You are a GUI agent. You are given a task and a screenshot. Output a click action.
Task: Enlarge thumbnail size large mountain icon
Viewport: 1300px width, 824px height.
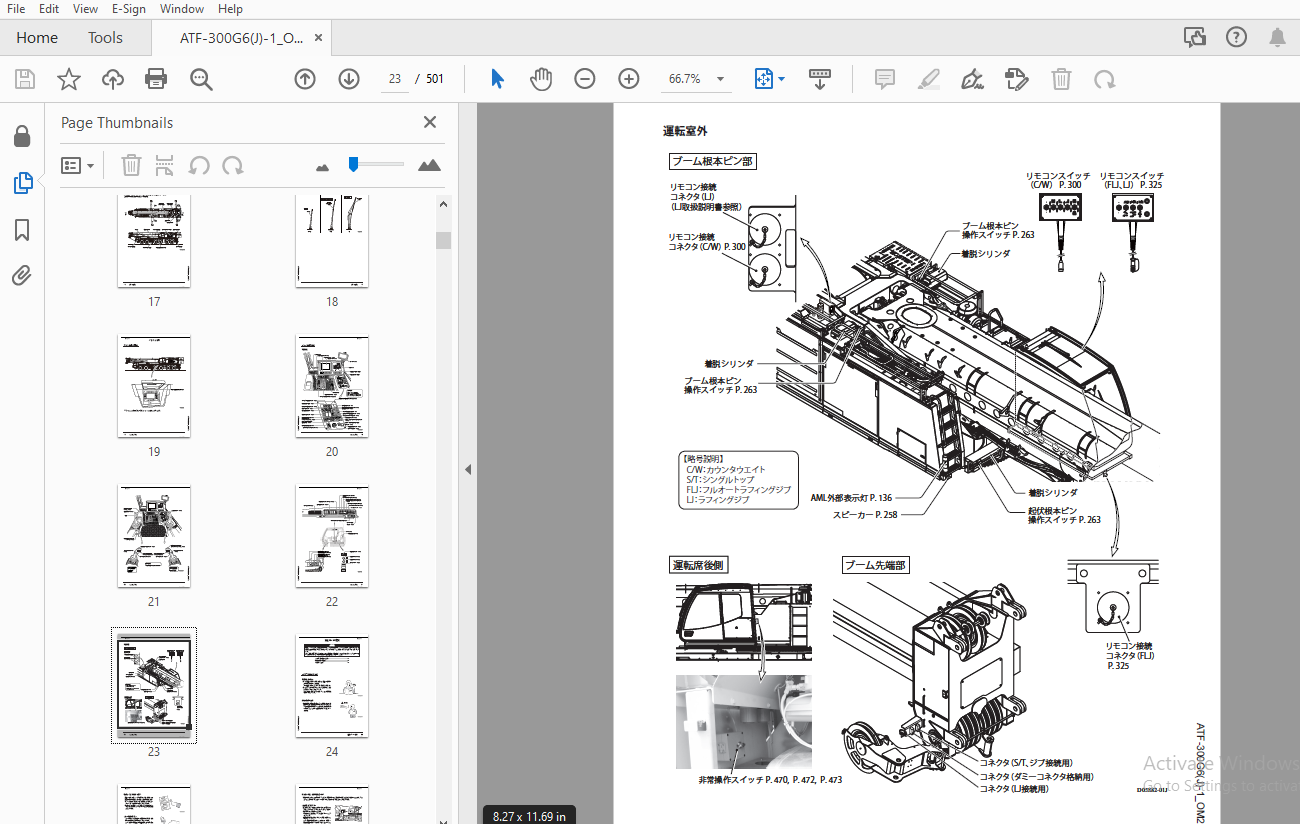pos(430,165)
